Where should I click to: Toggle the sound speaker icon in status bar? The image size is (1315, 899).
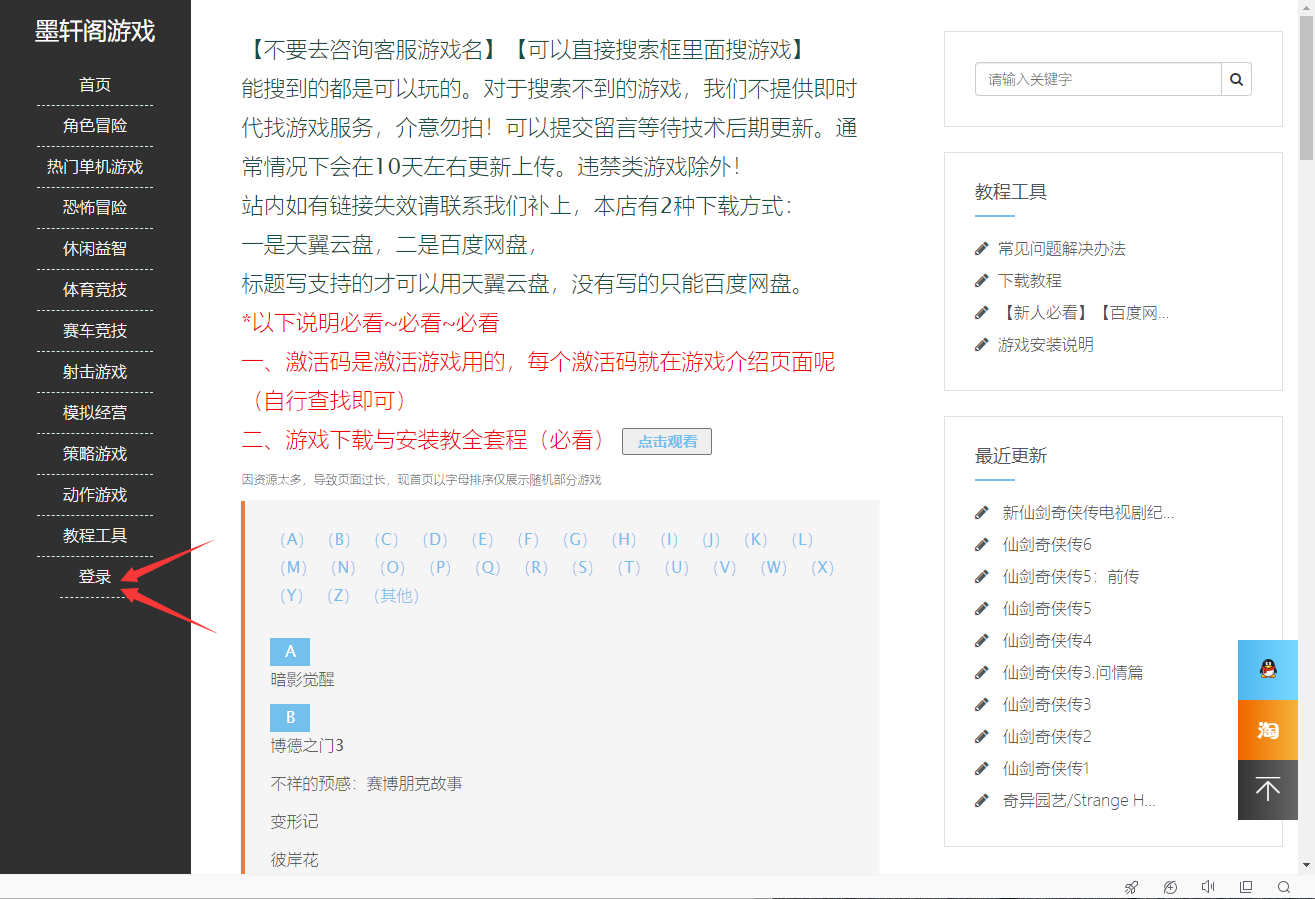click(x=1208, y=887)
